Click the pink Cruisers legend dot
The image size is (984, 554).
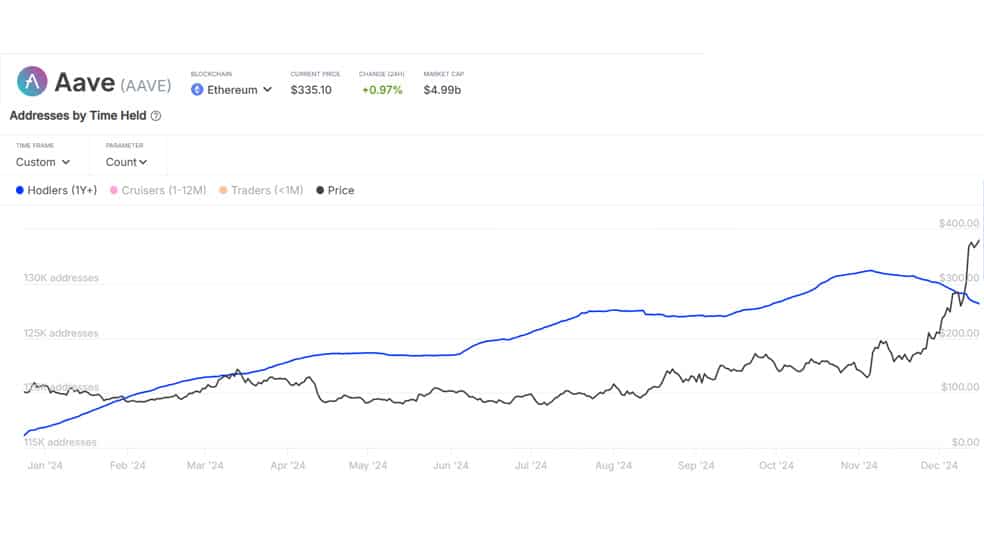(x=114, y=190)
